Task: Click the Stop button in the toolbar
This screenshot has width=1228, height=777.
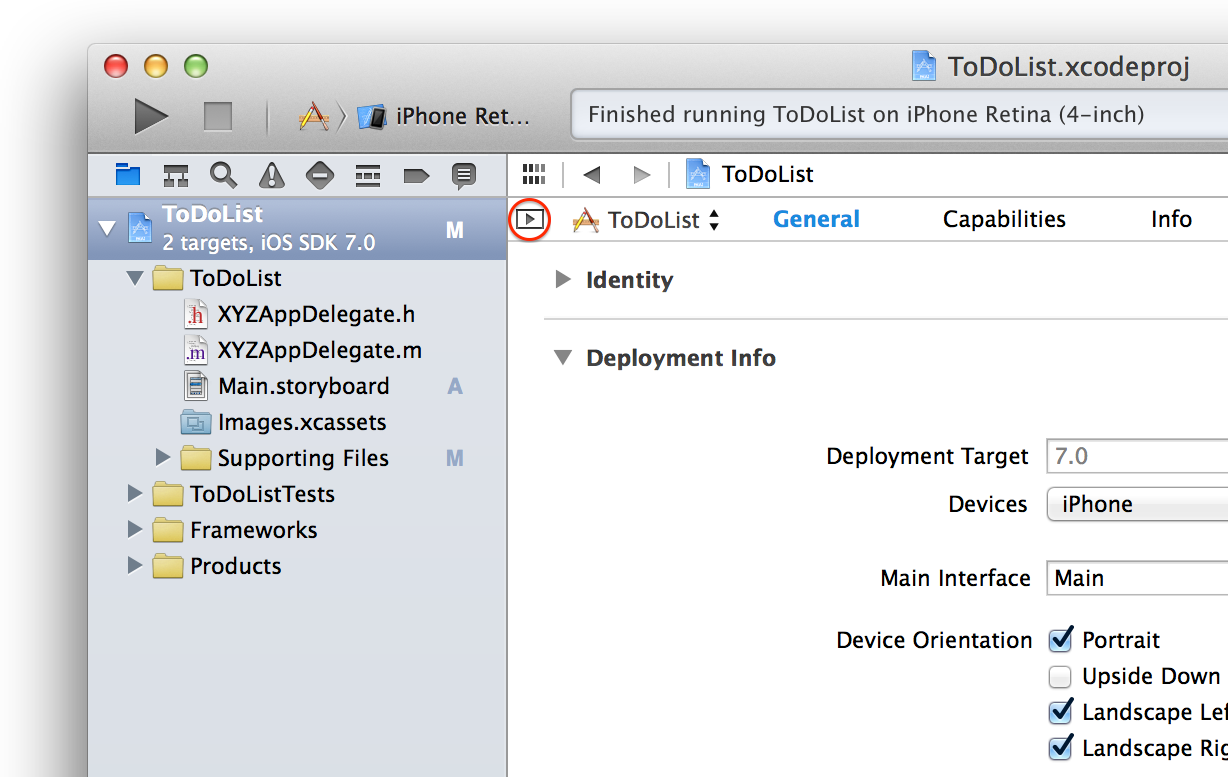Action: 218,116
